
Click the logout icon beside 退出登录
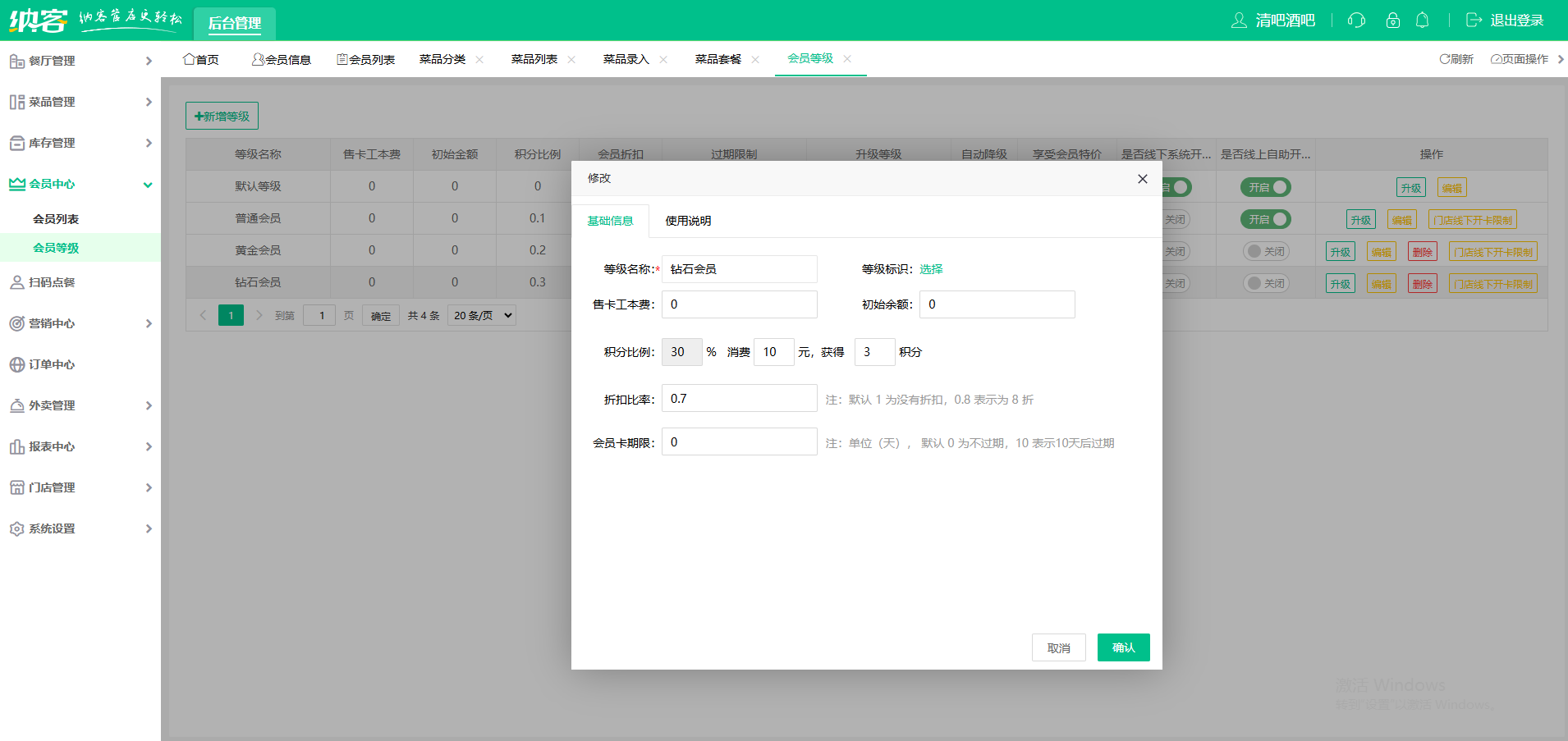1474,21
